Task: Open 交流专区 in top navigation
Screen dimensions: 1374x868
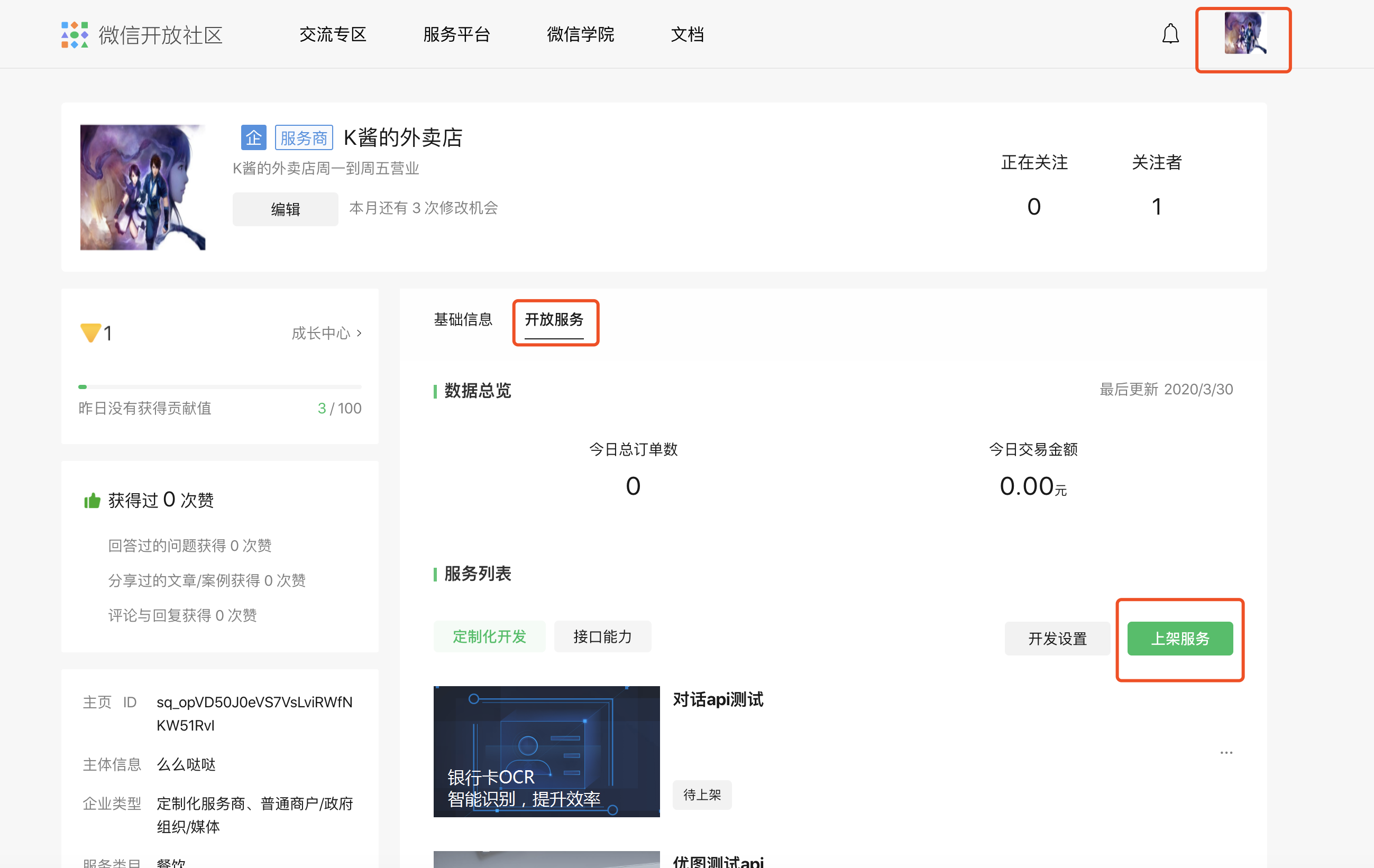Action: coord(333,35)
